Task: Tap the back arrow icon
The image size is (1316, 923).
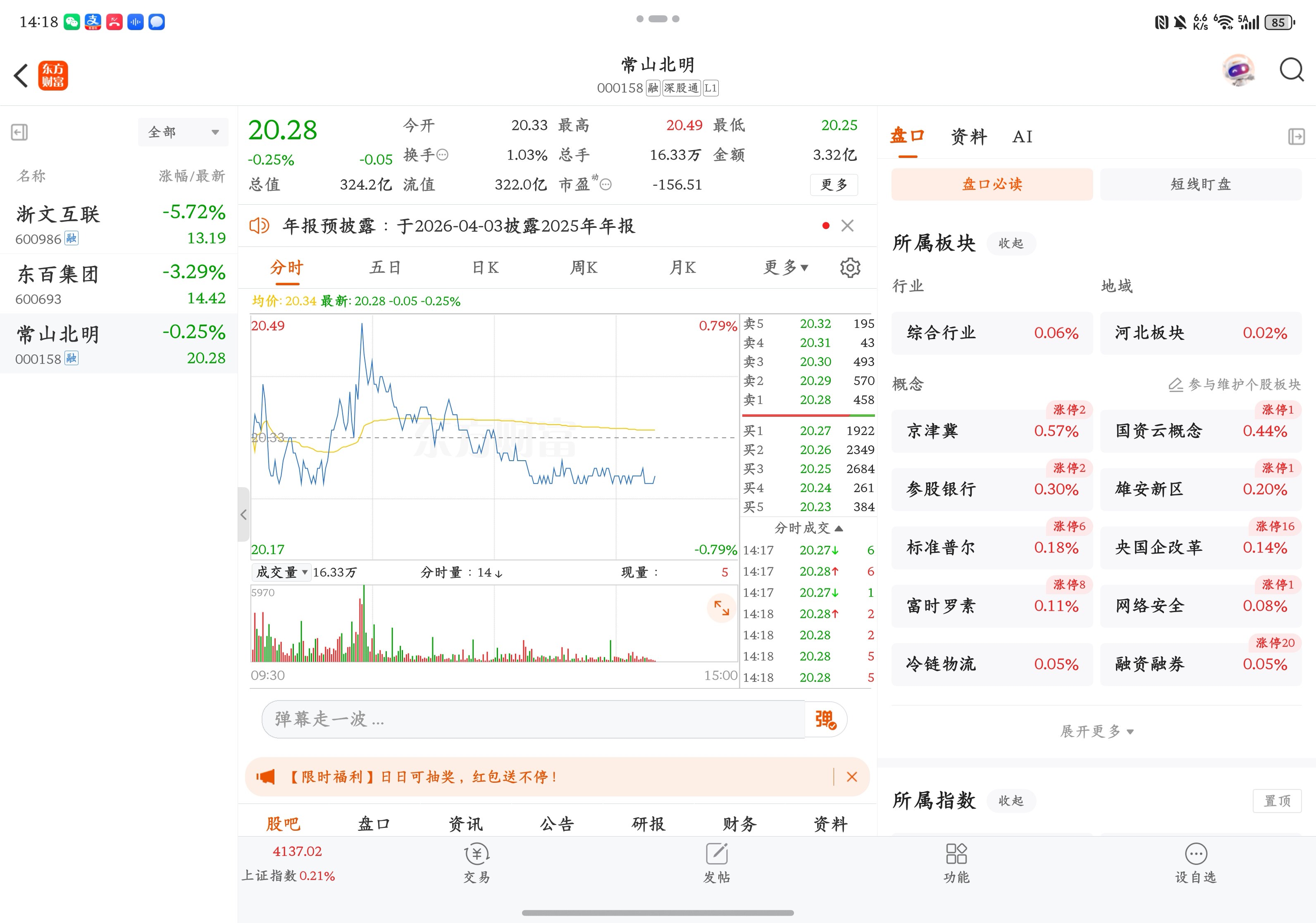Action: 21,76
